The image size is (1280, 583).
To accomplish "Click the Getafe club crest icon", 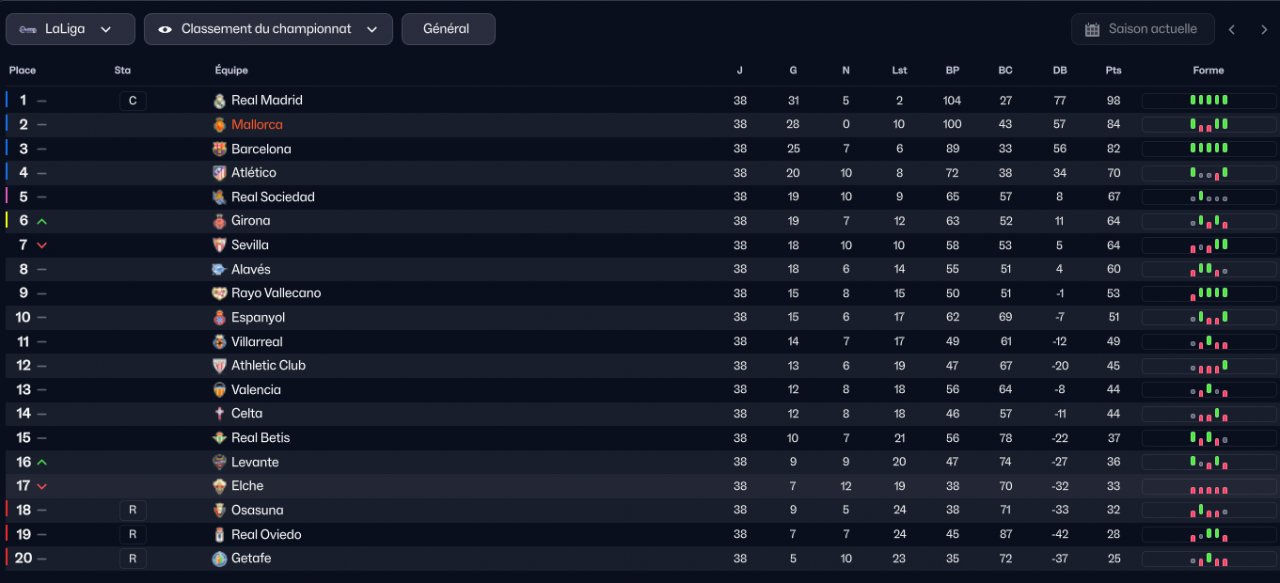I will click(x=220, y=559).
